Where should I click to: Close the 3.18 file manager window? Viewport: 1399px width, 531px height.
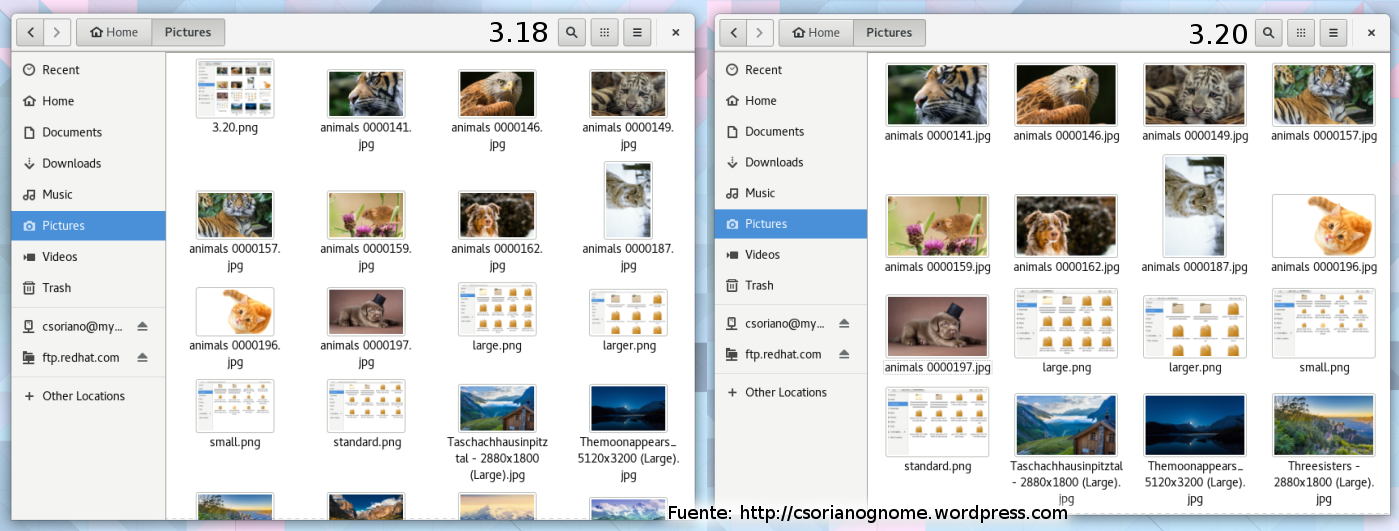pyautogui.click(x=676, y=32)
